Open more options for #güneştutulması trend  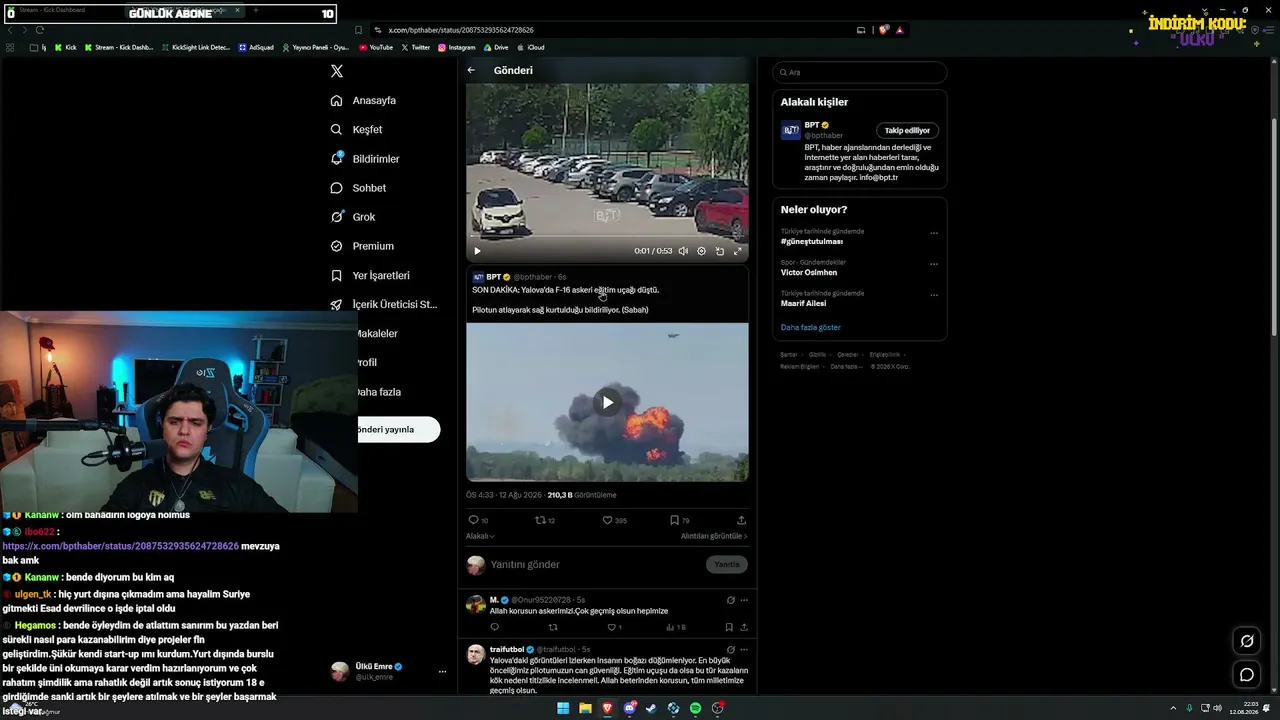click(934, 233)
